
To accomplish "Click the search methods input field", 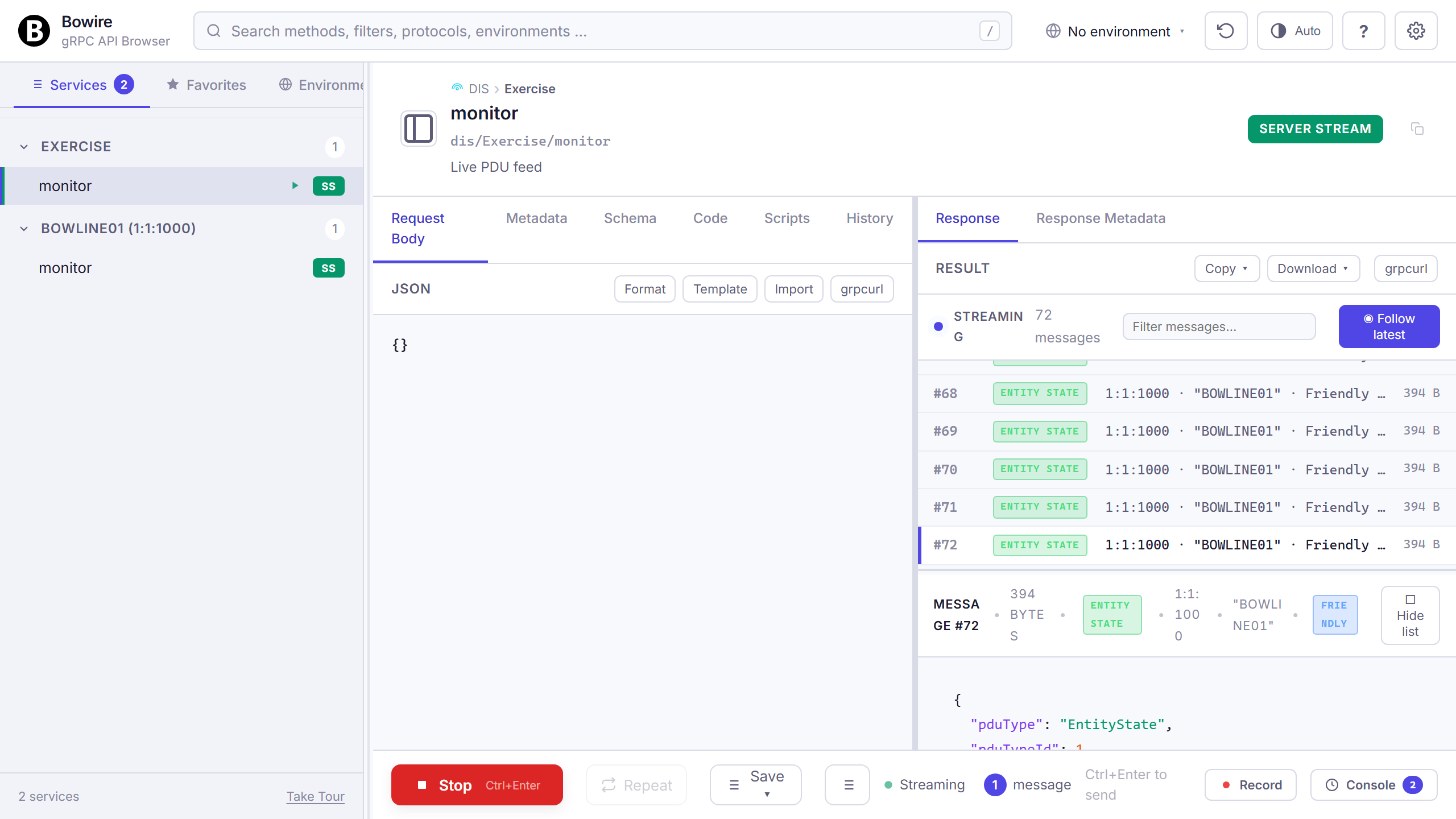I will [x=602, y=31].
